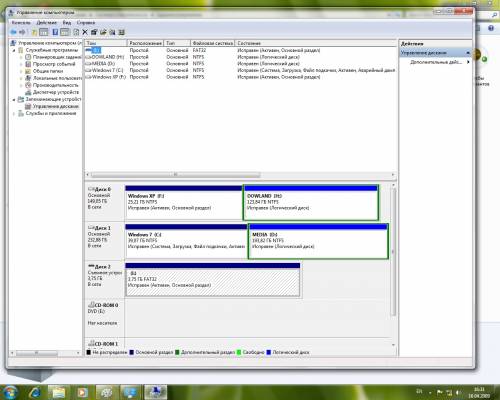Open the Справка menu

coord(86,23)
